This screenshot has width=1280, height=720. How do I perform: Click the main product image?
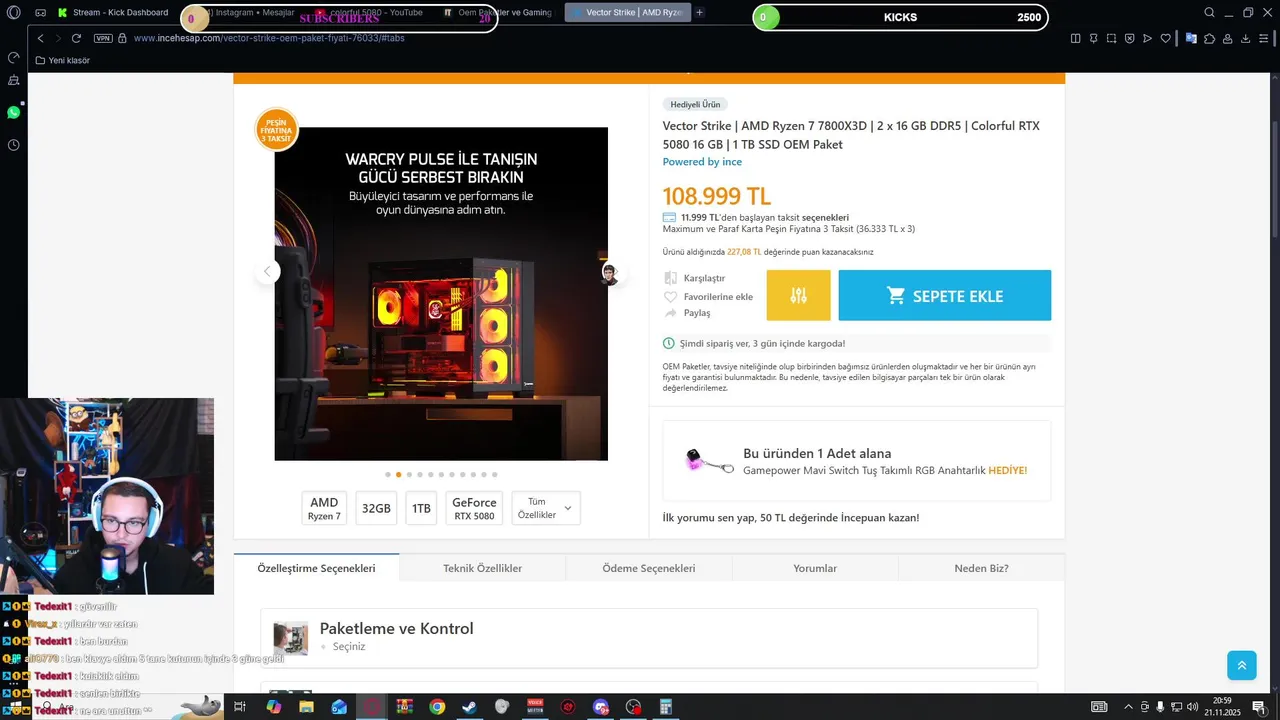pos(441,294)
